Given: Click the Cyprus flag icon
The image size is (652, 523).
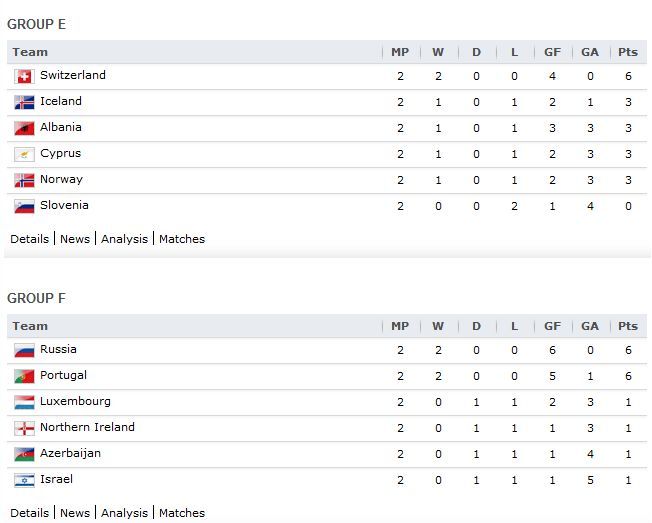Looking at the screenshot, I should [x=24, y=154].
